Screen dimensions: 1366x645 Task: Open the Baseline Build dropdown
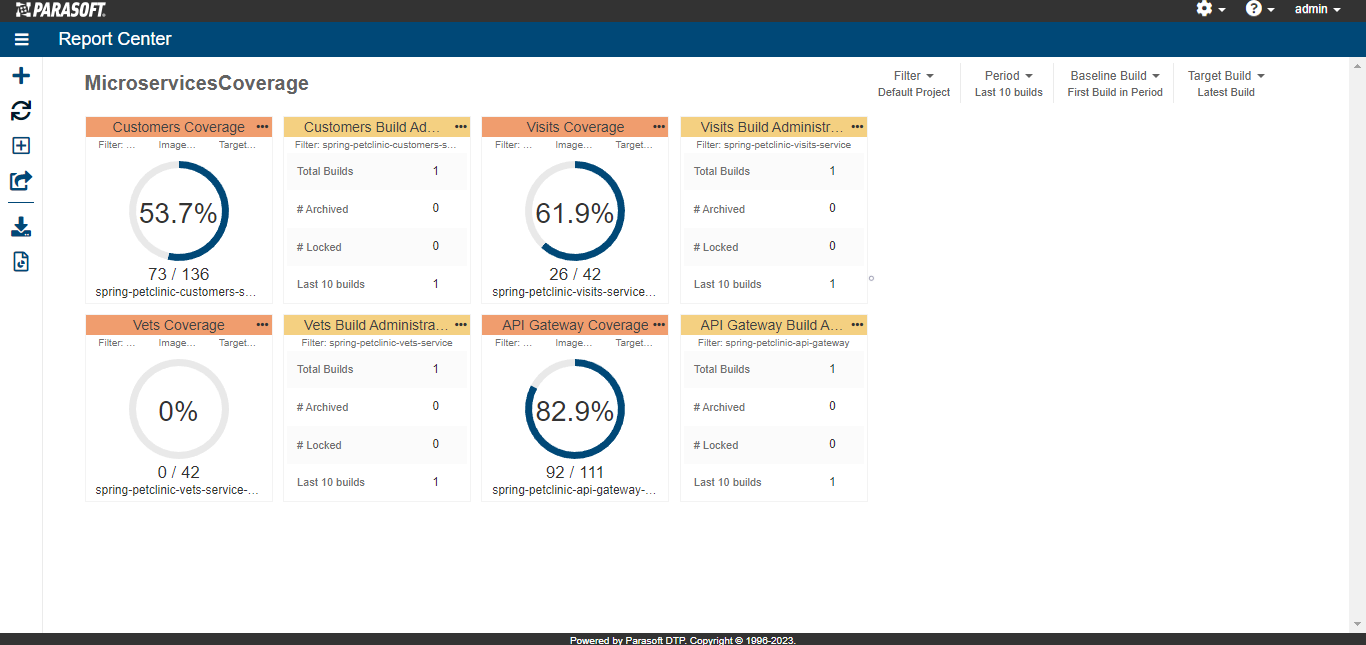click(x=1115, y=76)
